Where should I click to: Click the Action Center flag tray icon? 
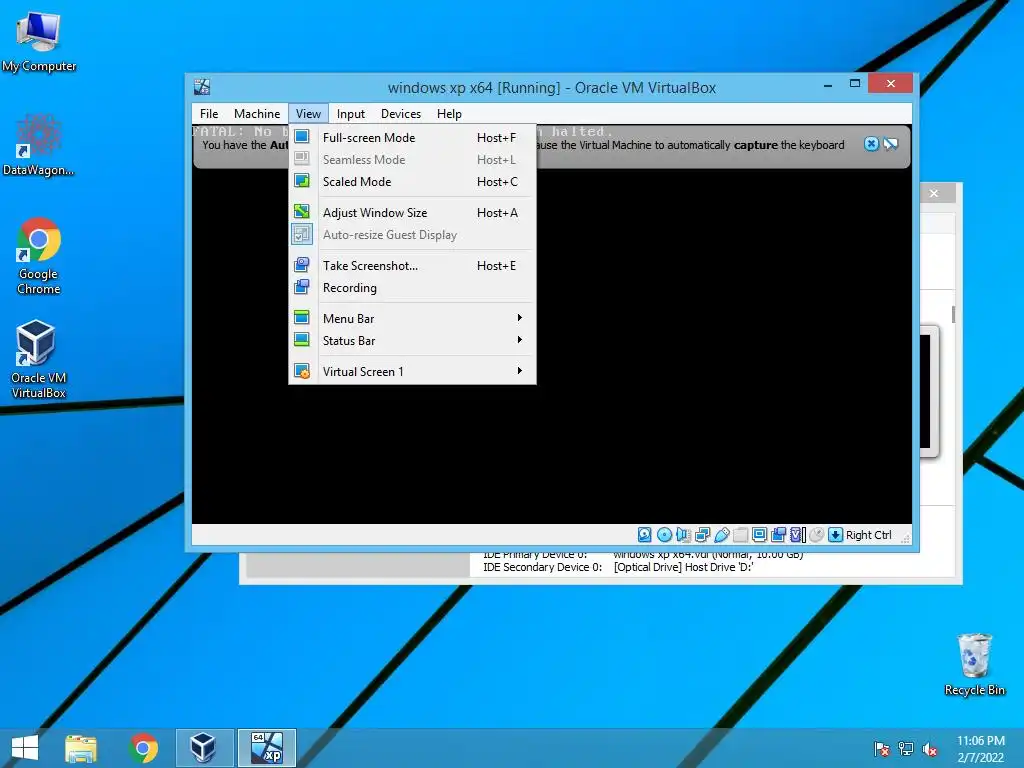(881, 749)
